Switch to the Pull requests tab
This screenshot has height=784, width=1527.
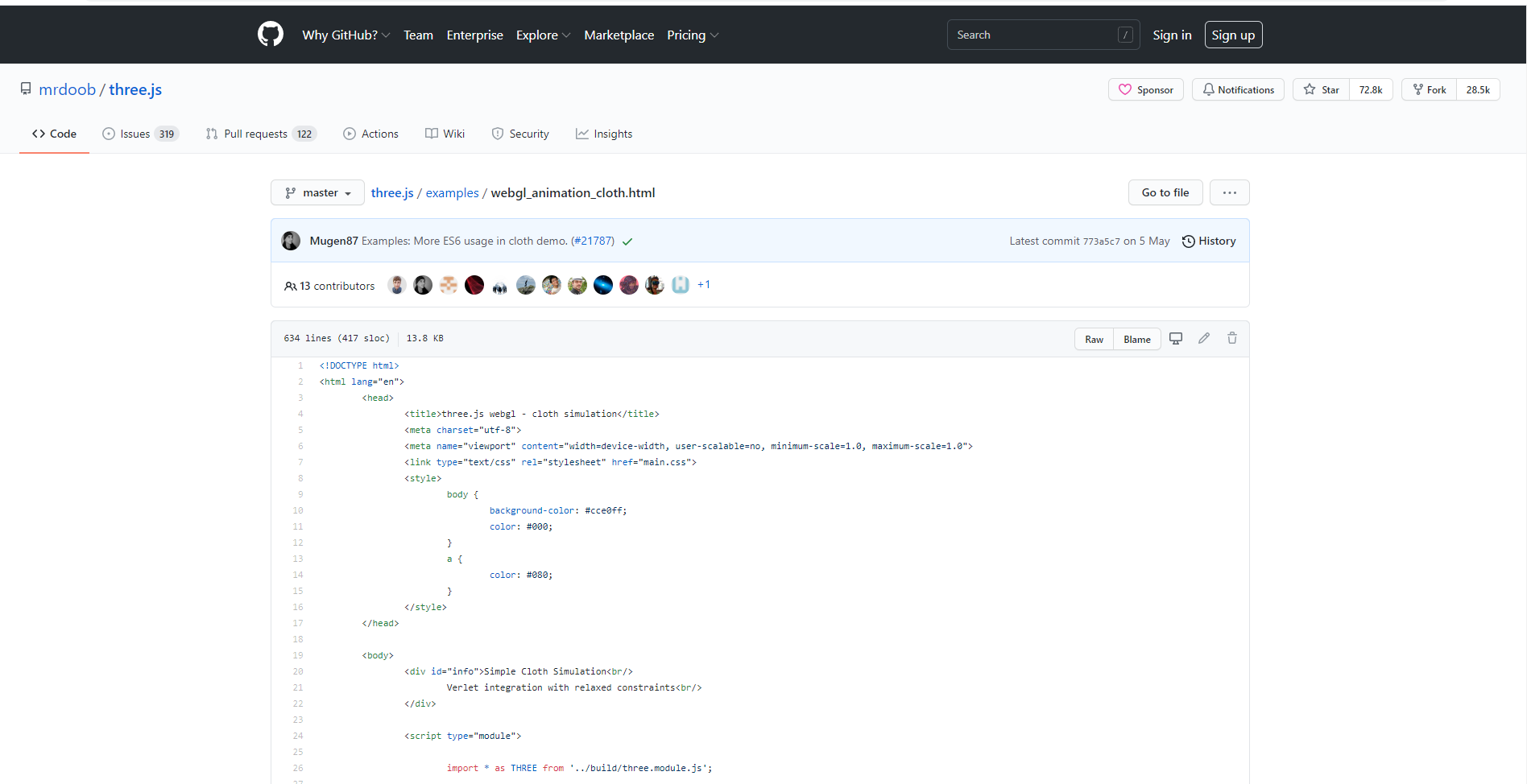click(261, 134)
